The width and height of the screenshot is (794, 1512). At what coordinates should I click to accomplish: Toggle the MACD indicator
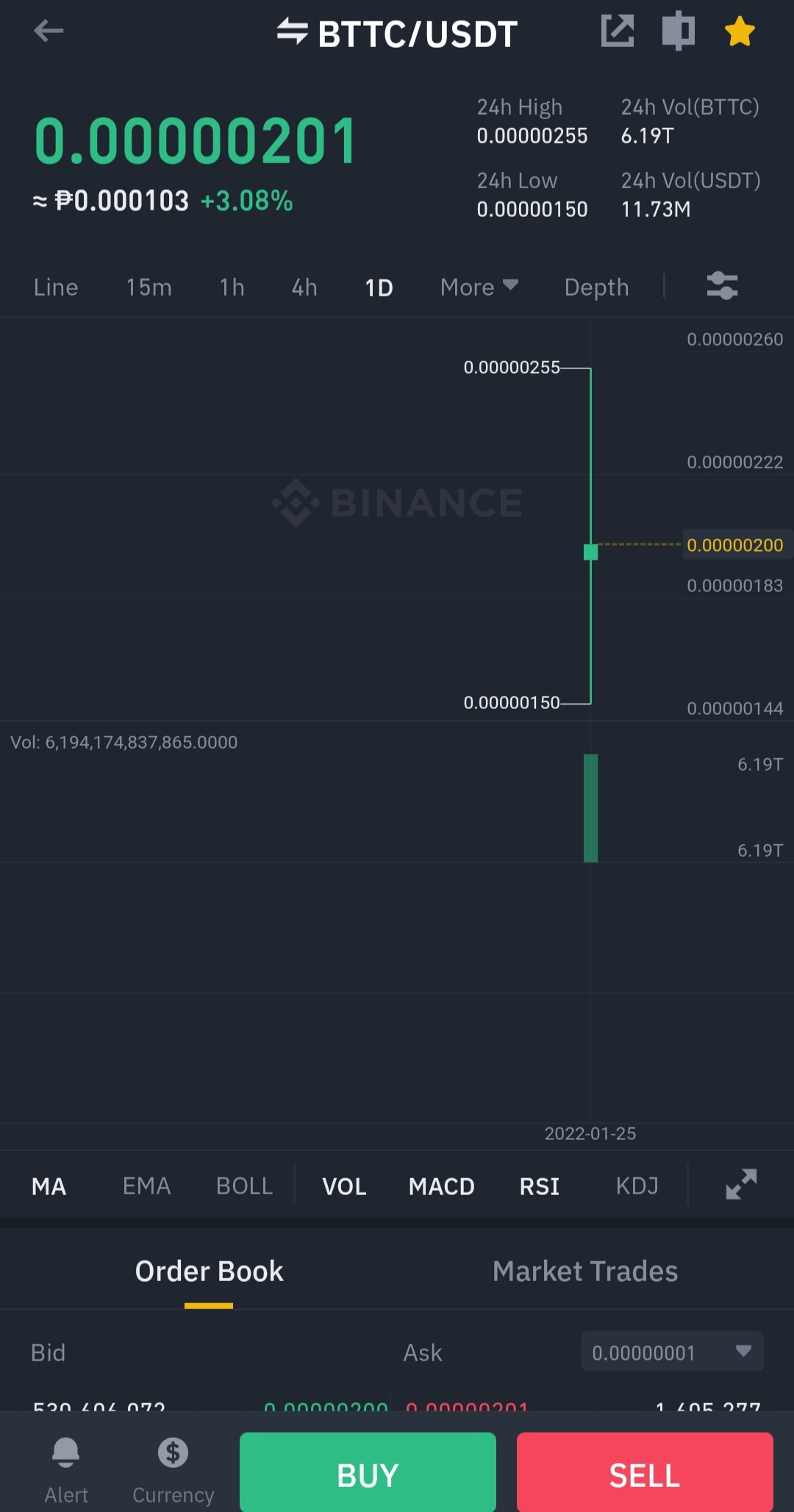click(x=441, y=1186)
